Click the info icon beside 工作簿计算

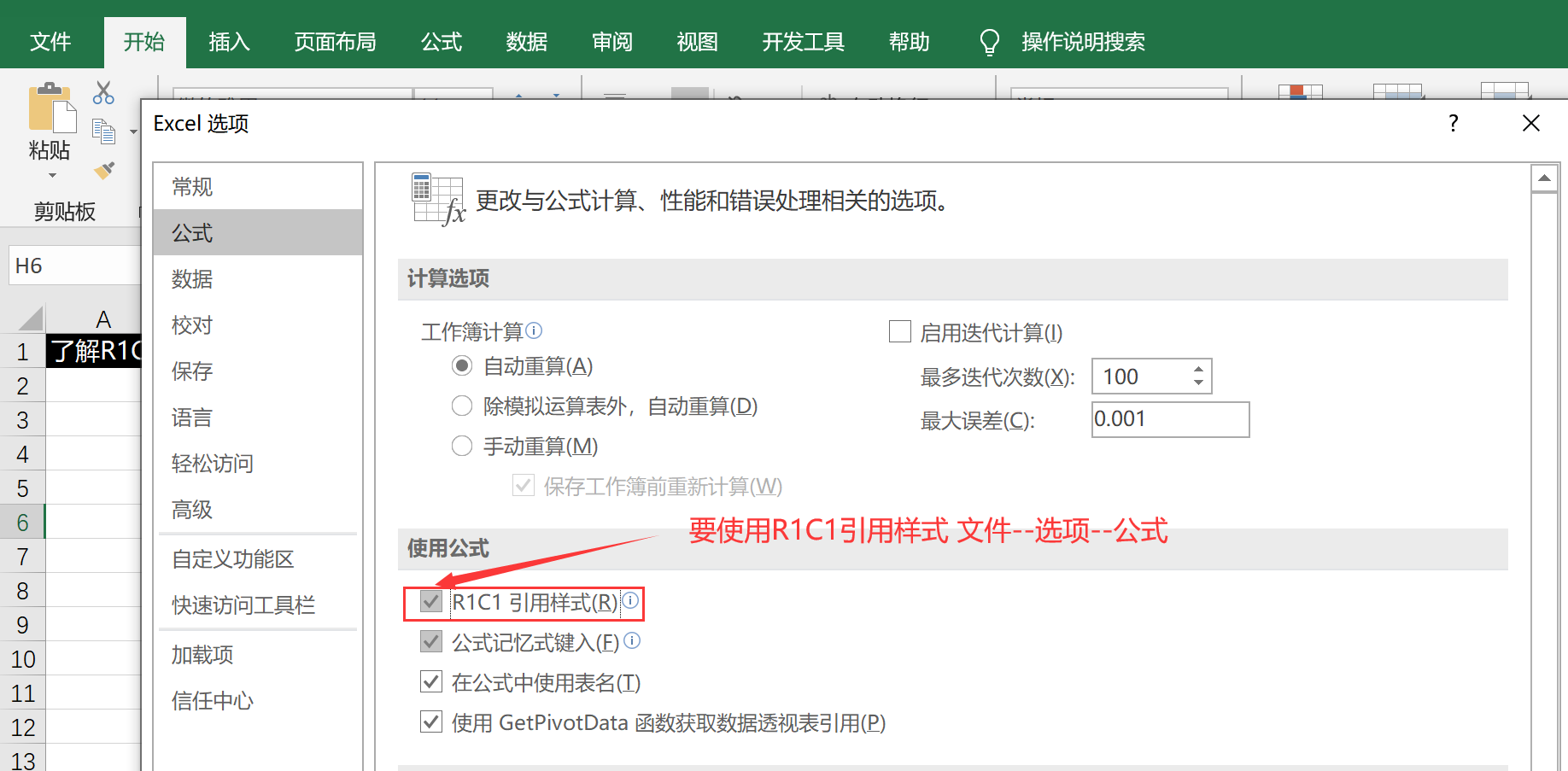click(x=535, y=330)
